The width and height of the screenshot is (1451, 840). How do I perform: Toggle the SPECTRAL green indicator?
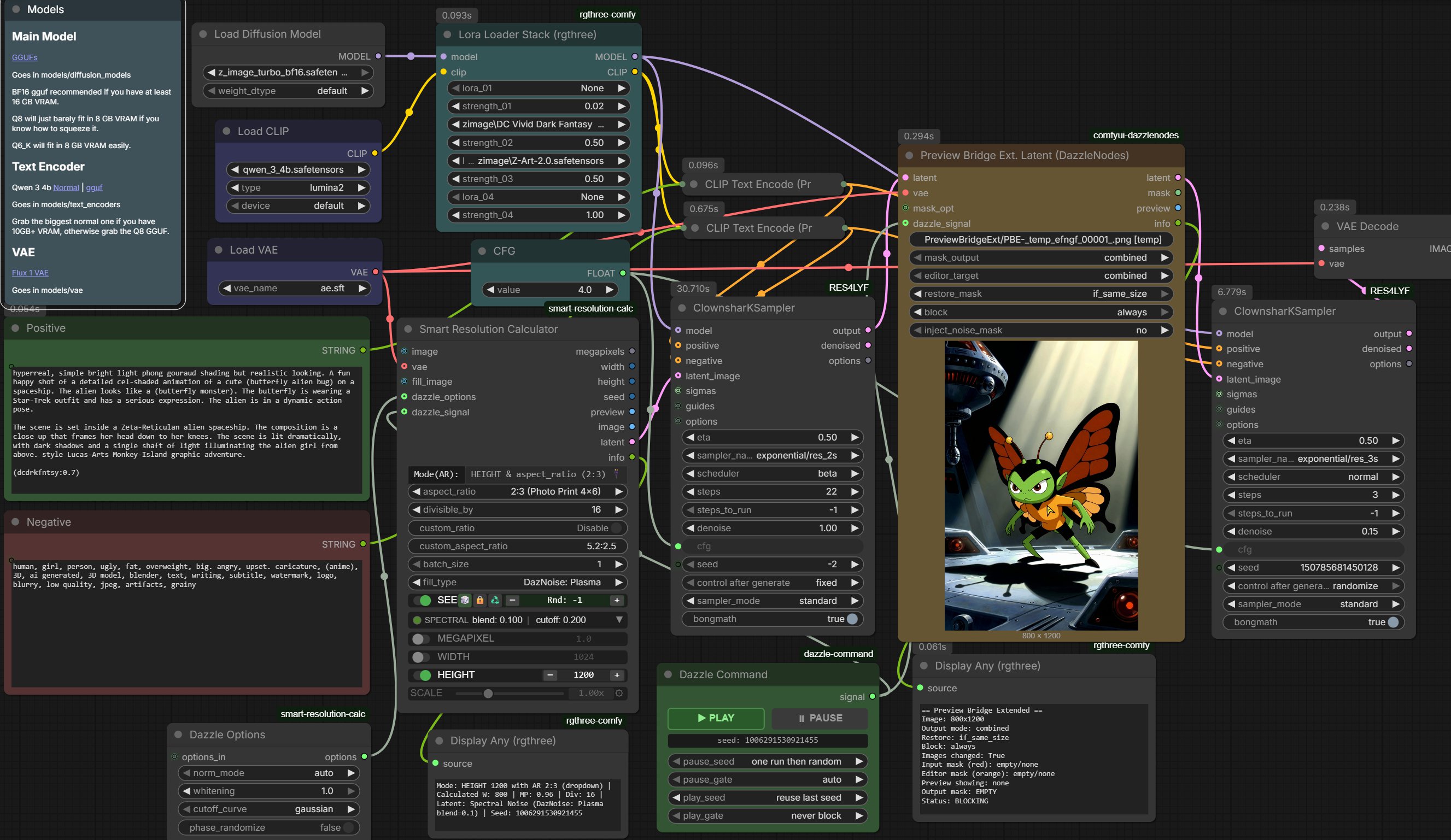pos(417,620)
